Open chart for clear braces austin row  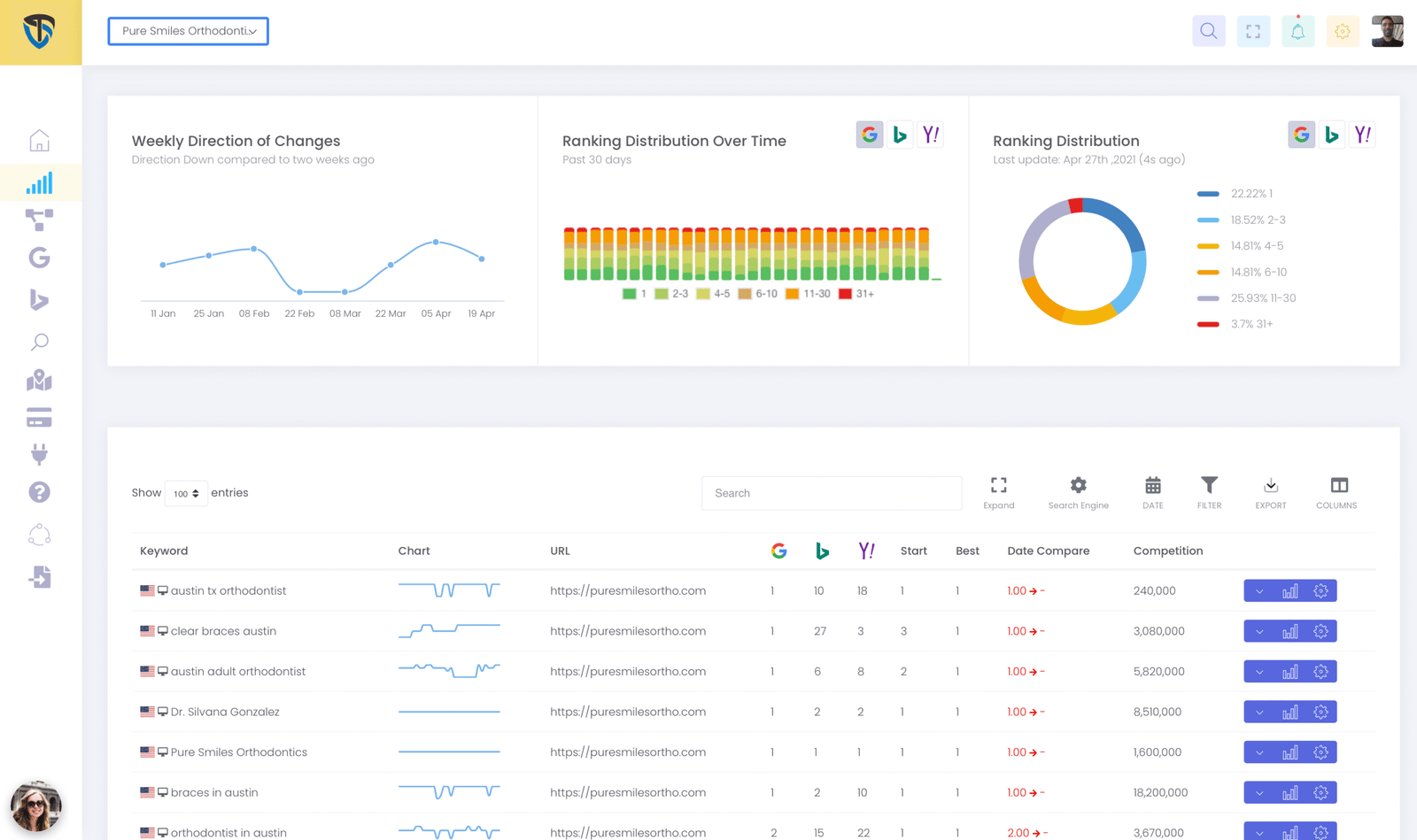(x=1289, y=632)
